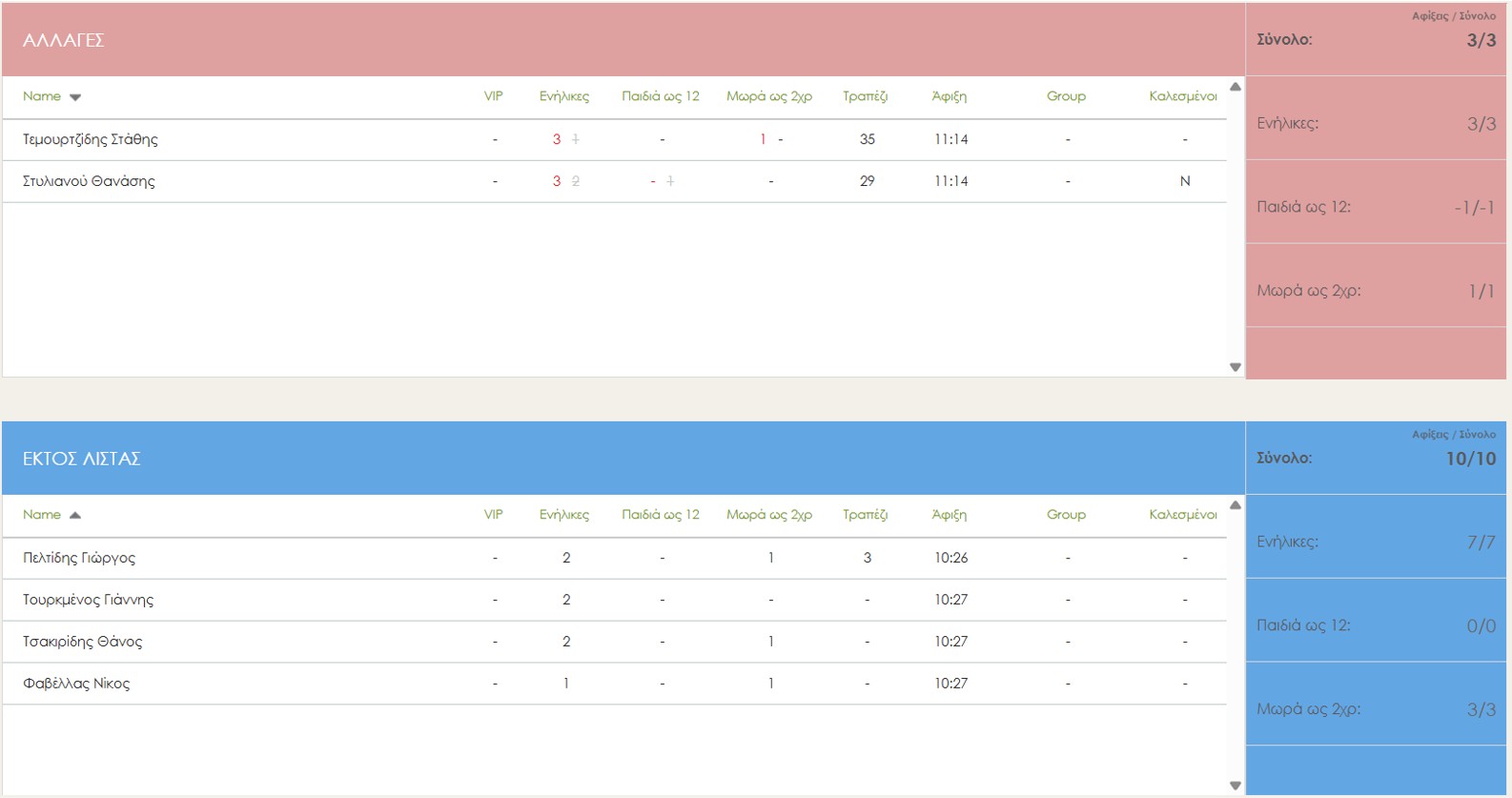1512x798 pixels.
Task: Click sort arrow next to Name in ΕΚΤΟΣ ΛΙΣΤΑΣ table
Action: click(75, 516)
